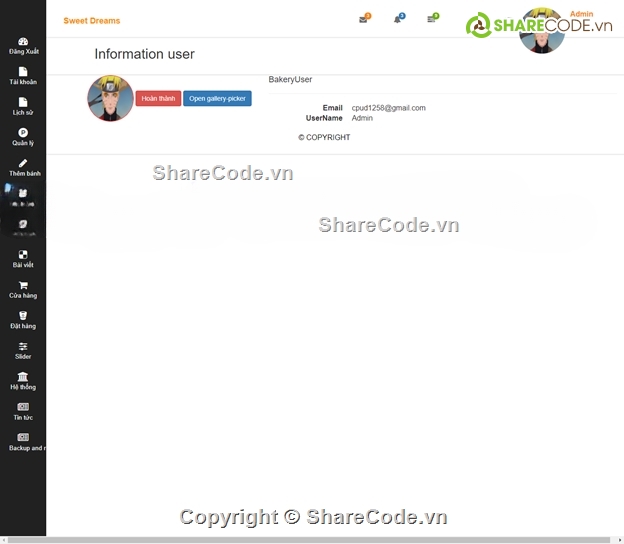Click the scrollbar right arrow
The width and height of the screenshot is (624, 544).
click(620, 540)
